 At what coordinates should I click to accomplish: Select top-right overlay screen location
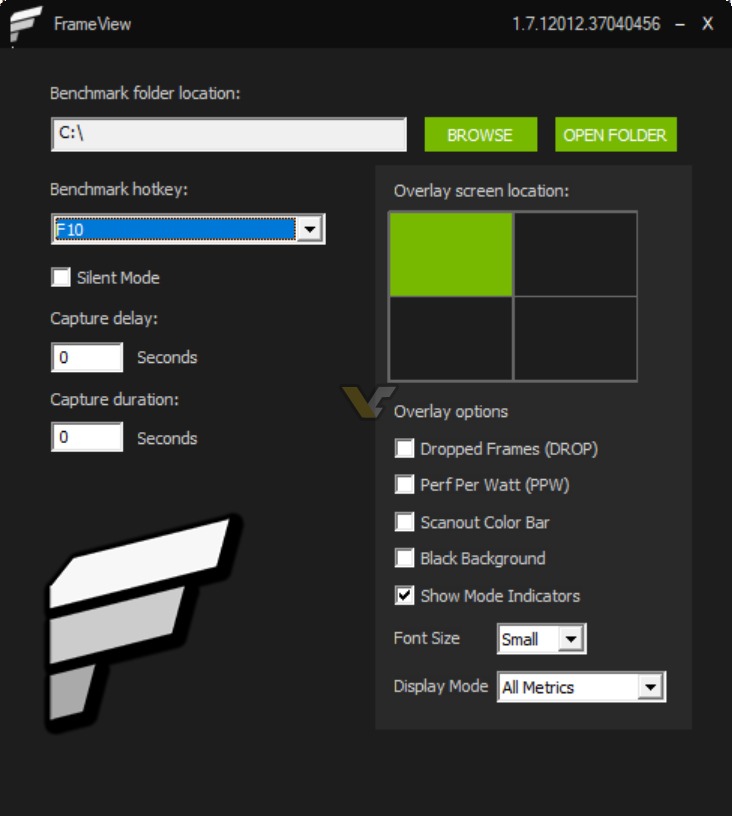click(x=575, y=254)
